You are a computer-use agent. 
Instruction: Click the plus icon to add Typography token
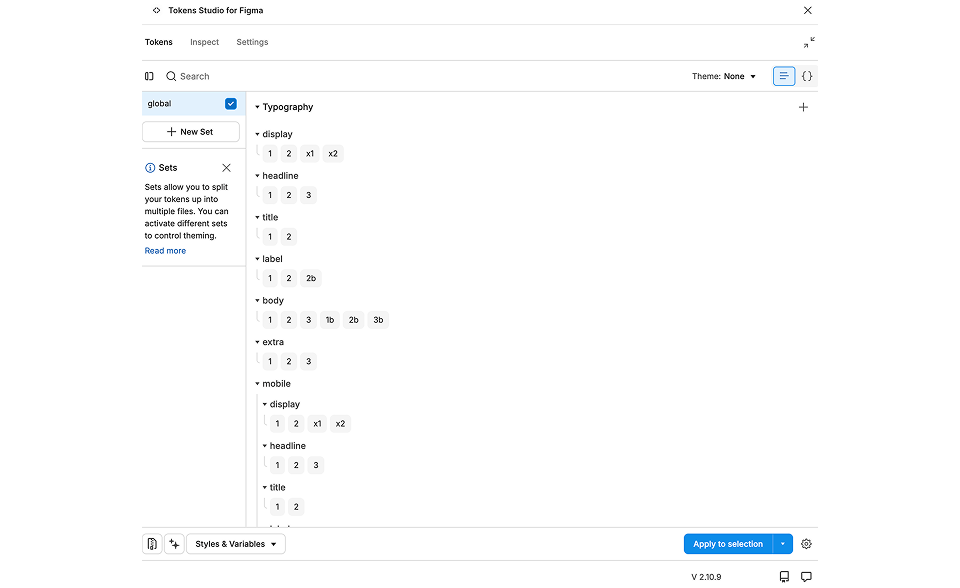[803, 107]
